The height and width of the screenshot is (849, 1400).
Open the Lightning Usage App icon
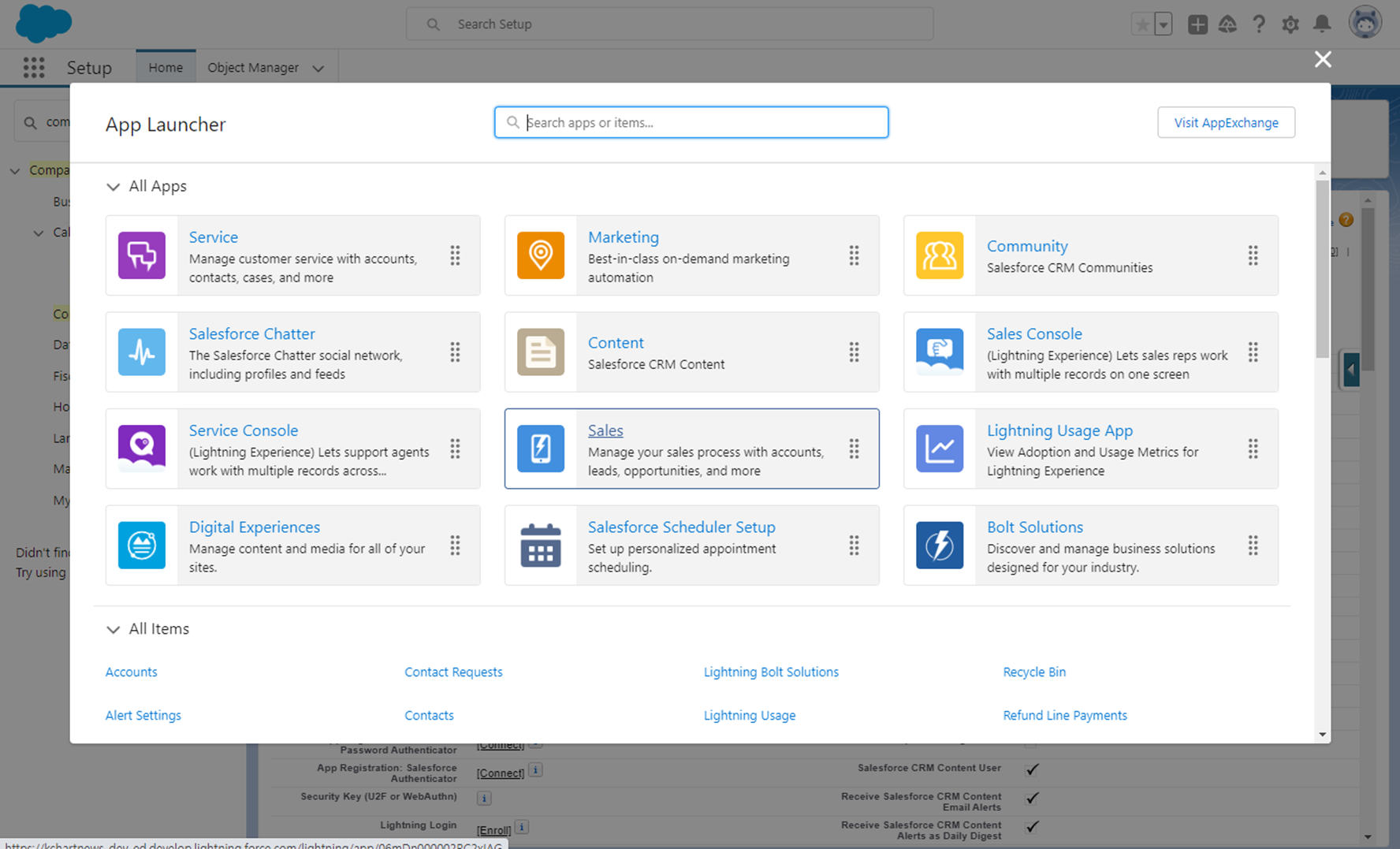(940, 449)
